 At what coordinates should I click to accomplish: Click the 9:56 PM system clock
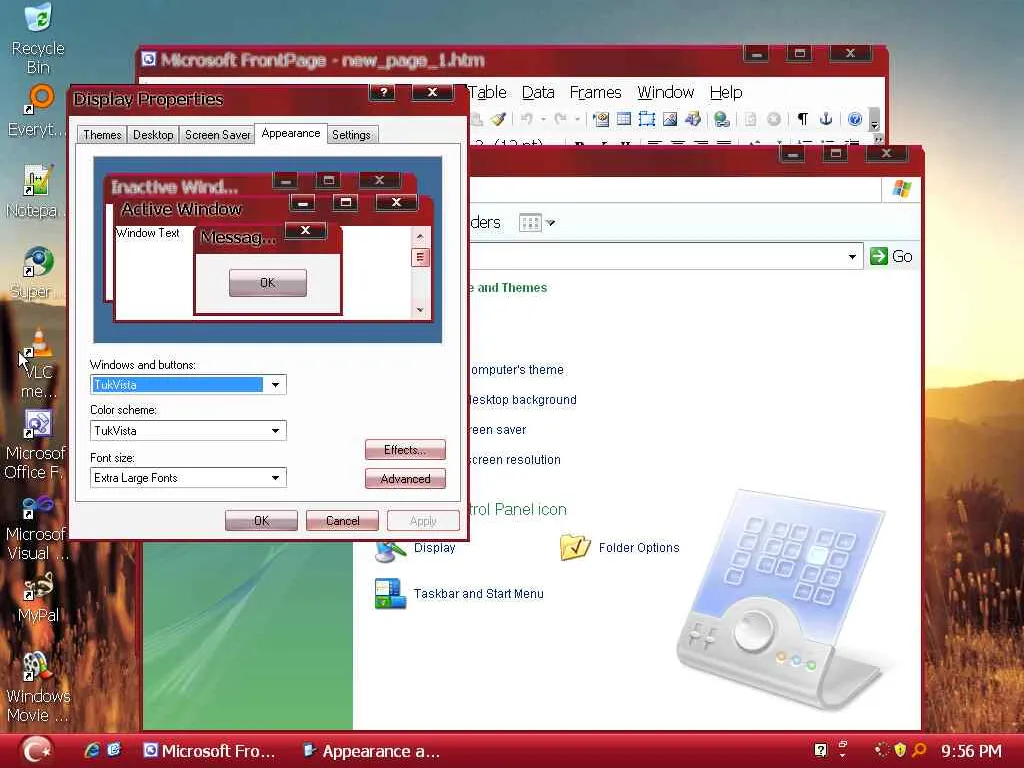tap(971, 751)
